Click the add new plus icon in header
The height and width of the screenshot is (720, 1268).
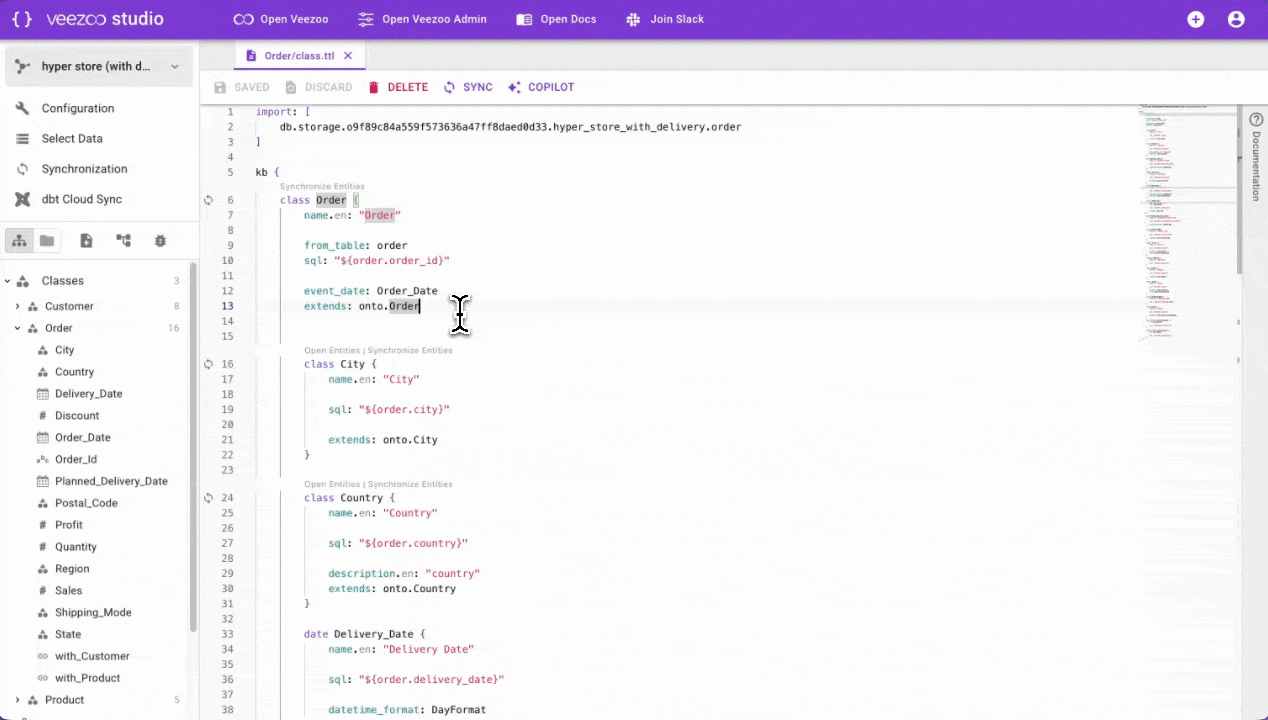1195,19
